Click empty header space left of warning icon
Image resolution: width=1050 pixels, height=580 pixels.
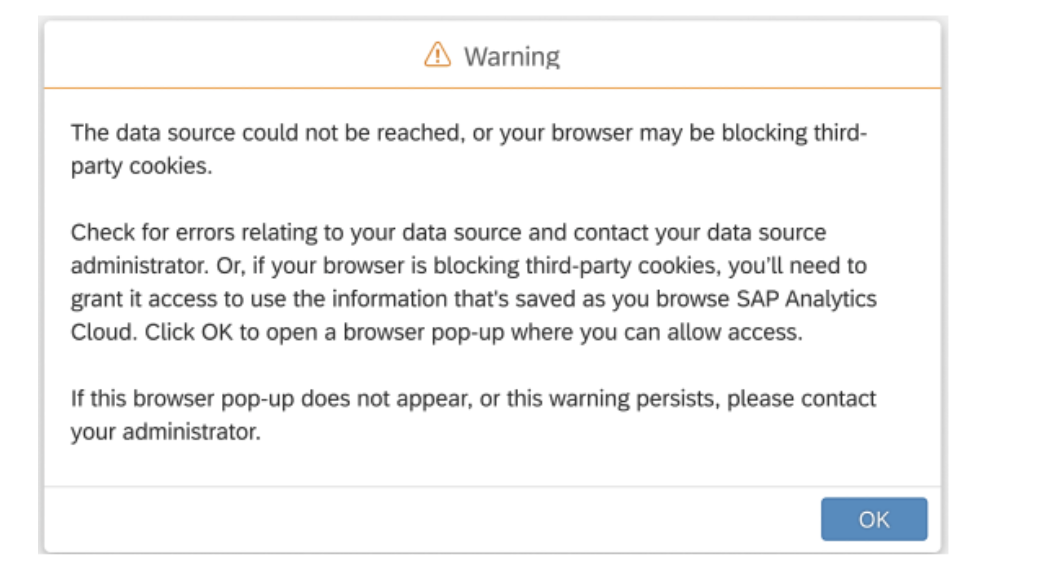(x=228, y=55)
